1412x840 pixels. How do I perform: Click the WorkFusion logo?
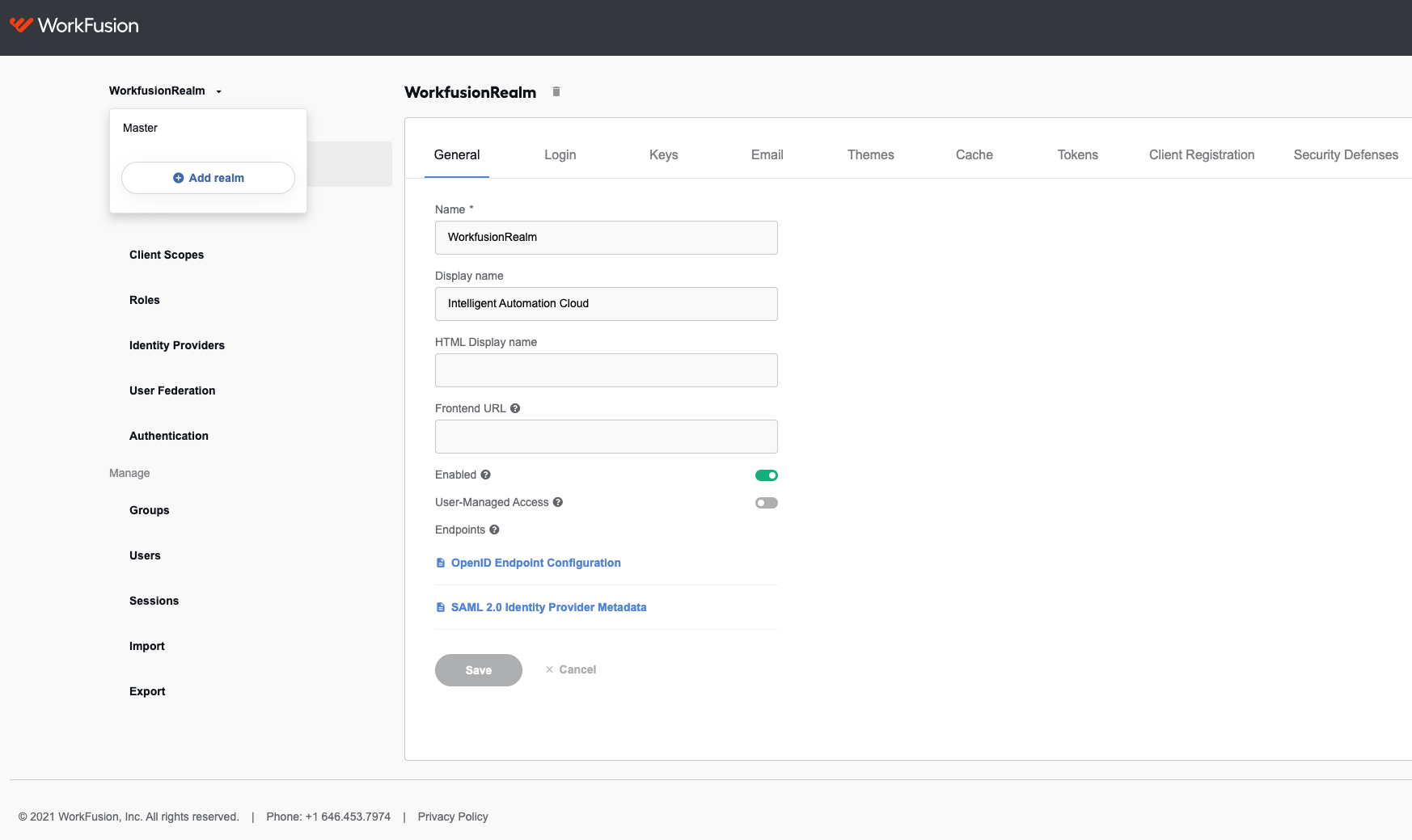[x=74, y=26]
